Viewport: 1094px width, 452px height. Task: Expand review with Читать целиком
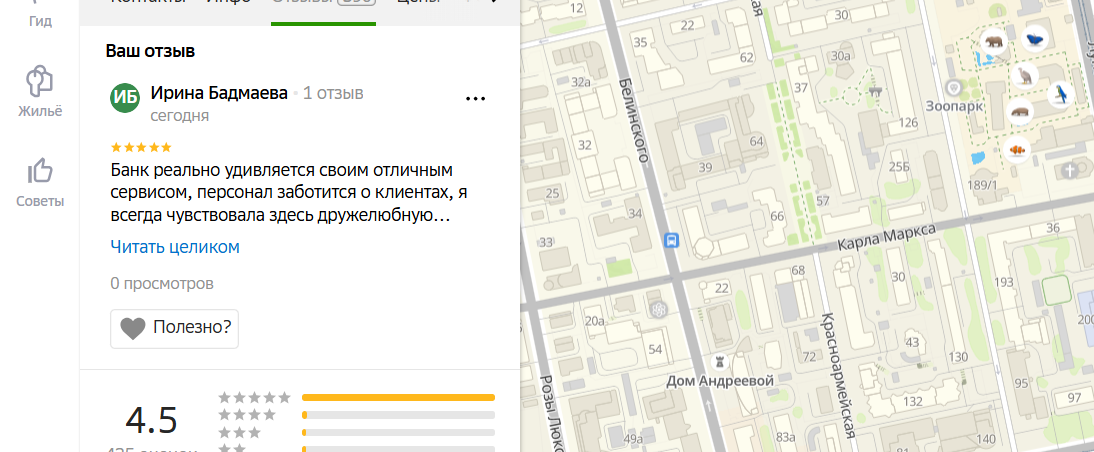click(175, 247)
